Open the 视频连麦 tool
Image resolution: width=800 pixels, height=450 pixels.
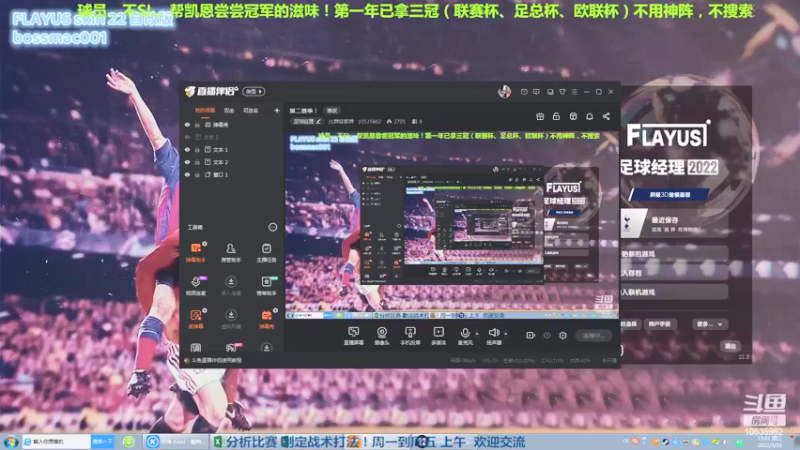196,286
